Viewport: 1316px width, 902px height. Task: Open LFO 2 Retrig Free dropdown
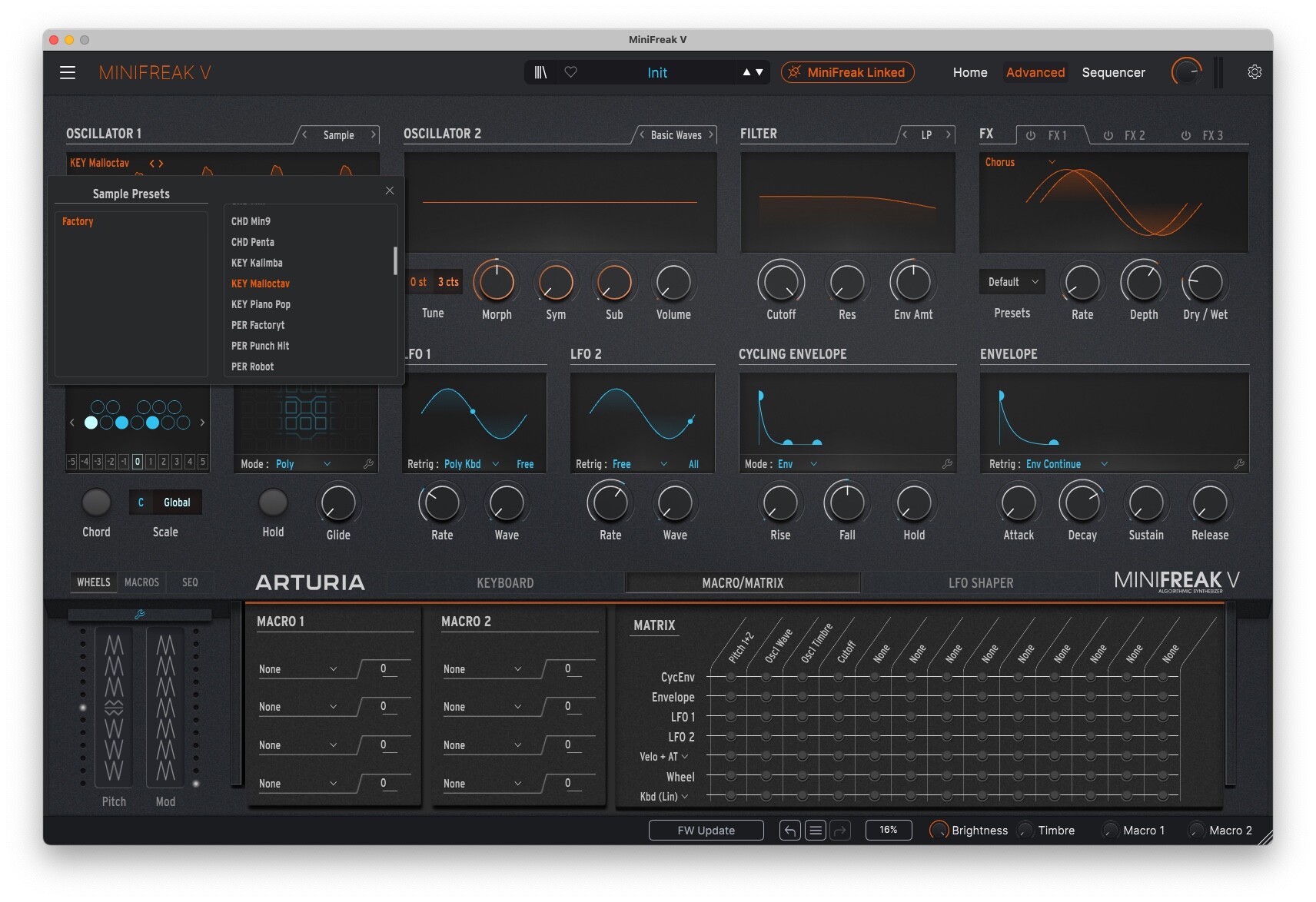640,464
